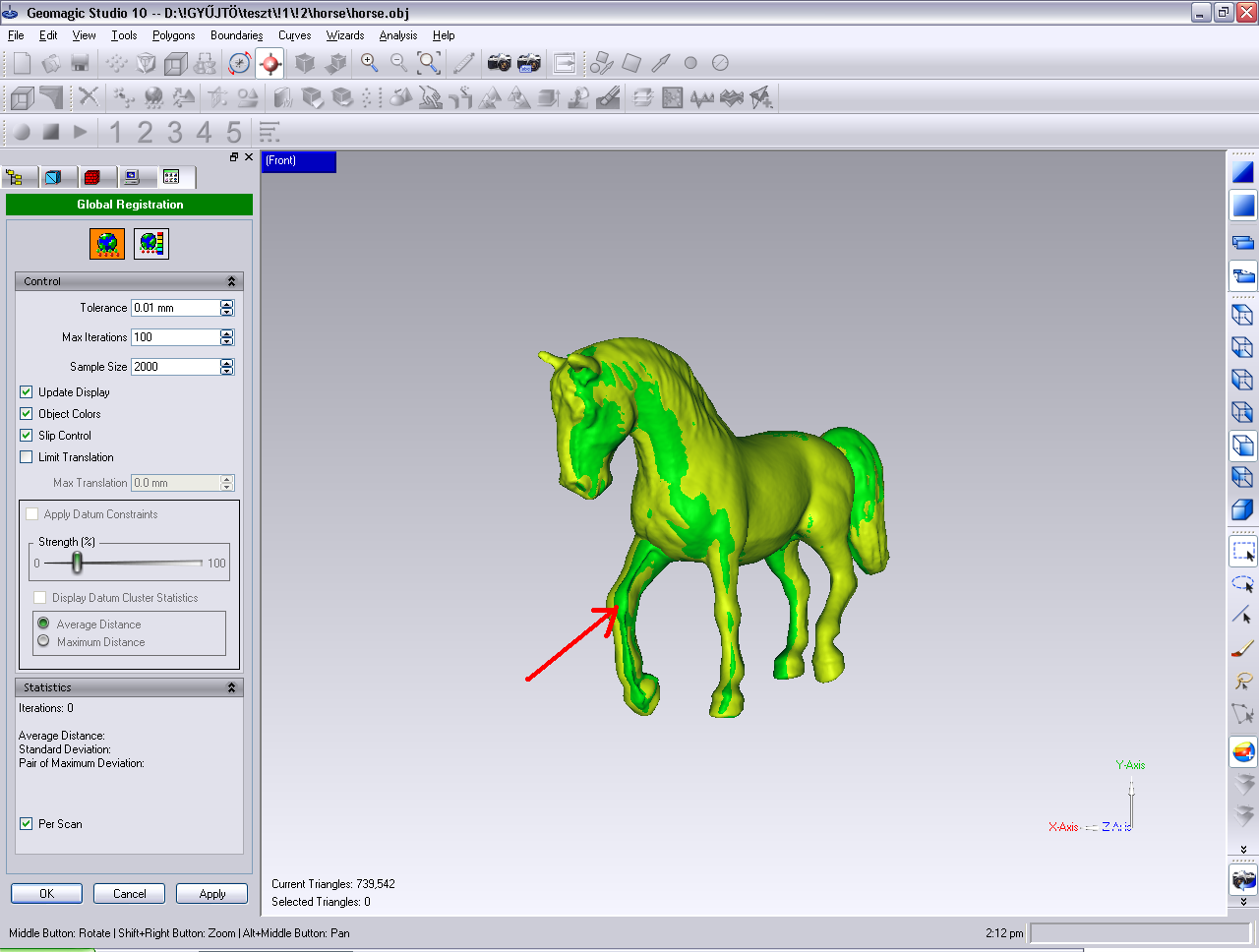
Task: Open the Polygons menu
Action: click(173, 35)
